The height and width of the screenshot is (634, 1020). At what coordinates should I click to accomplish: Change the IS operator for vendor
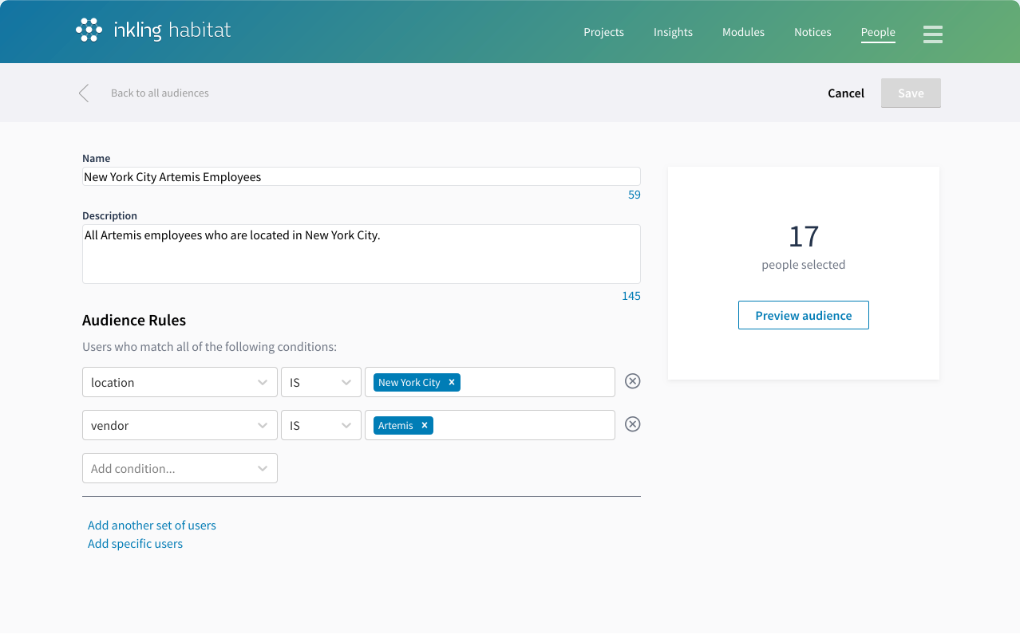coord(320,425)
